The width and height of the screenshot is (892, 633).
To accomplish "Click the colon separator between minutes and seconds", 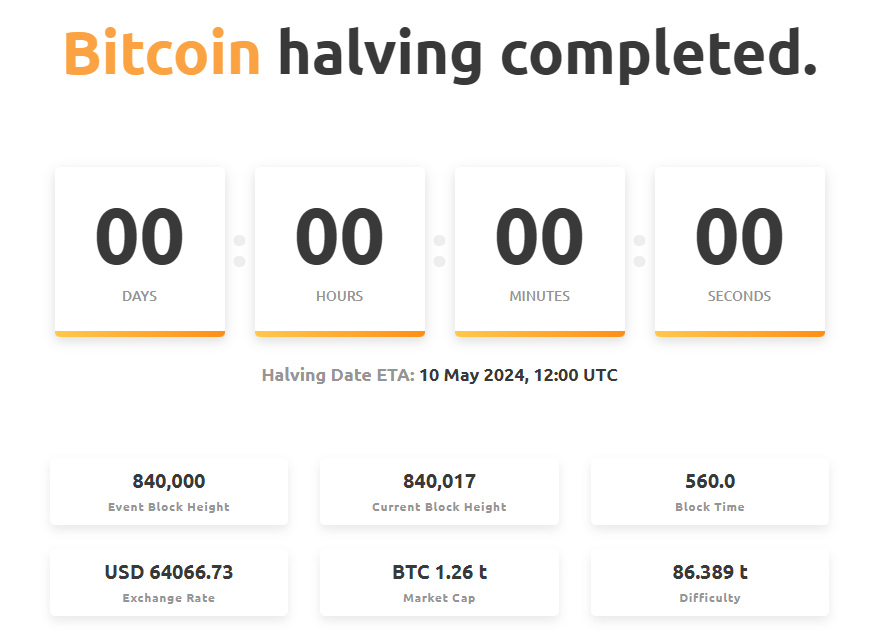I will tap(639, 251).
